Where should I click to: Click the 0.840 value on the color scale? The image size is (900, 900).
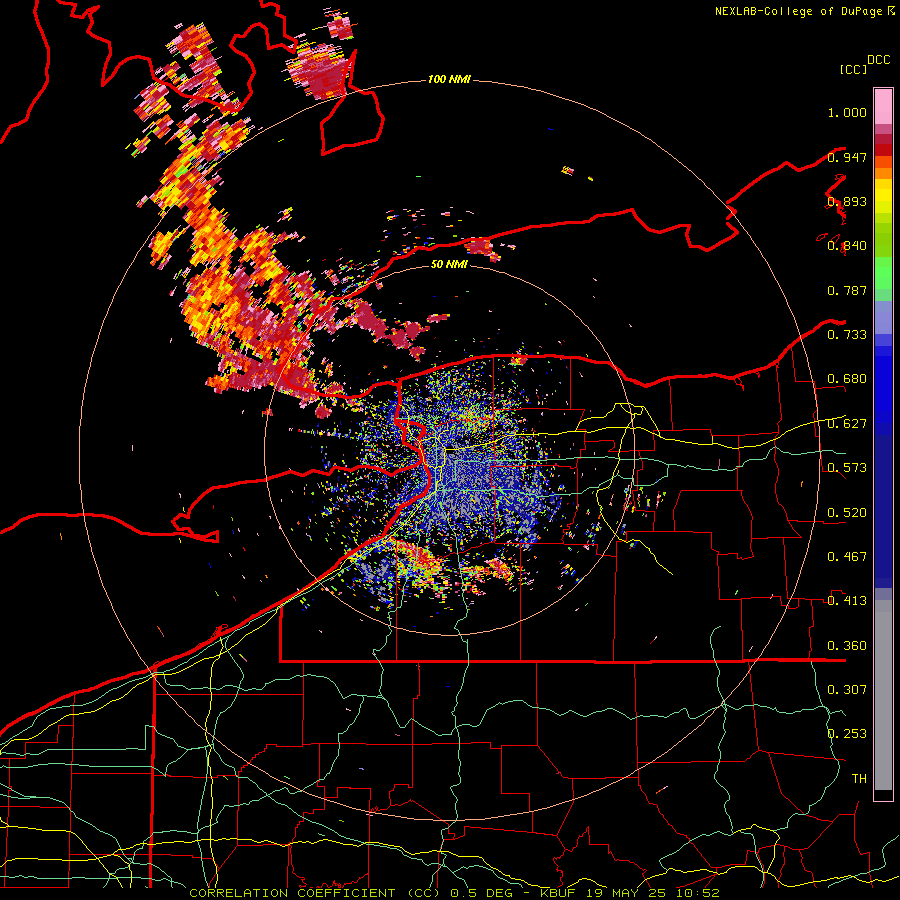point(847,246)
